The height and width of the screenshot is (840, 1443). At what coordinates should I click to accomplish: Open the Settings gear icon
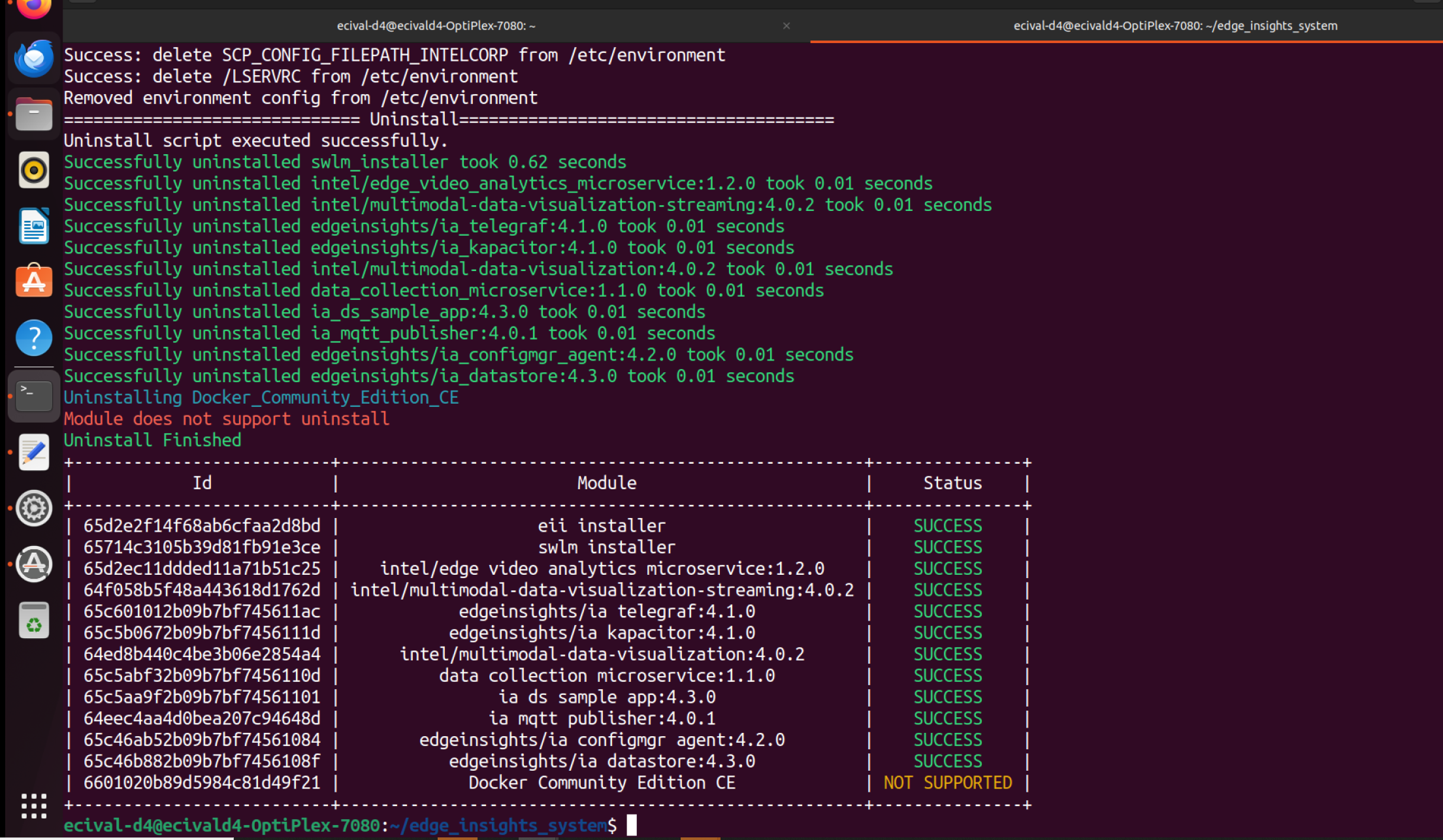click(x=34, y=508)
